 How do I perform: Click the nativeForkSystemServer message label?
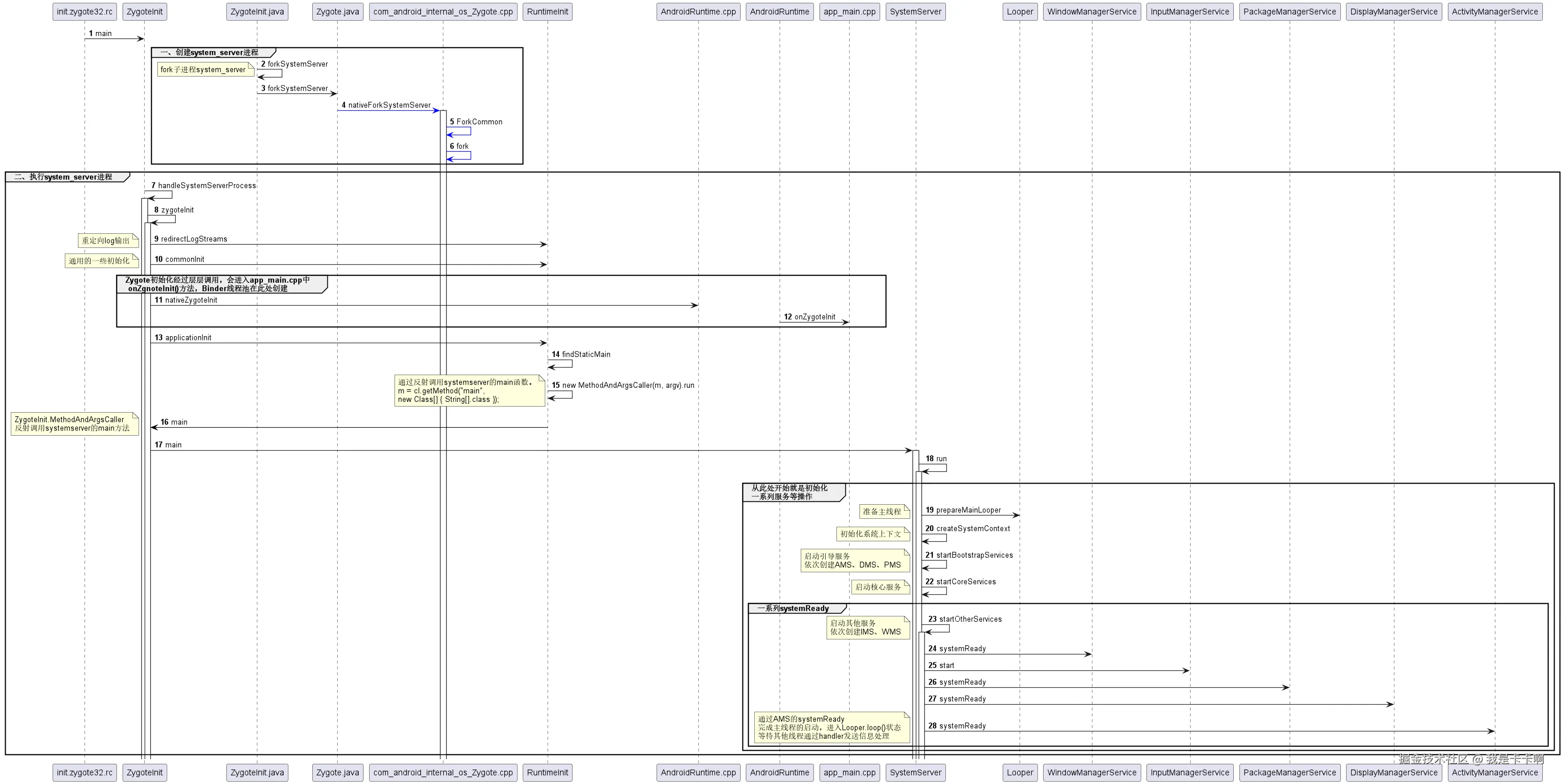click(389, 105)
